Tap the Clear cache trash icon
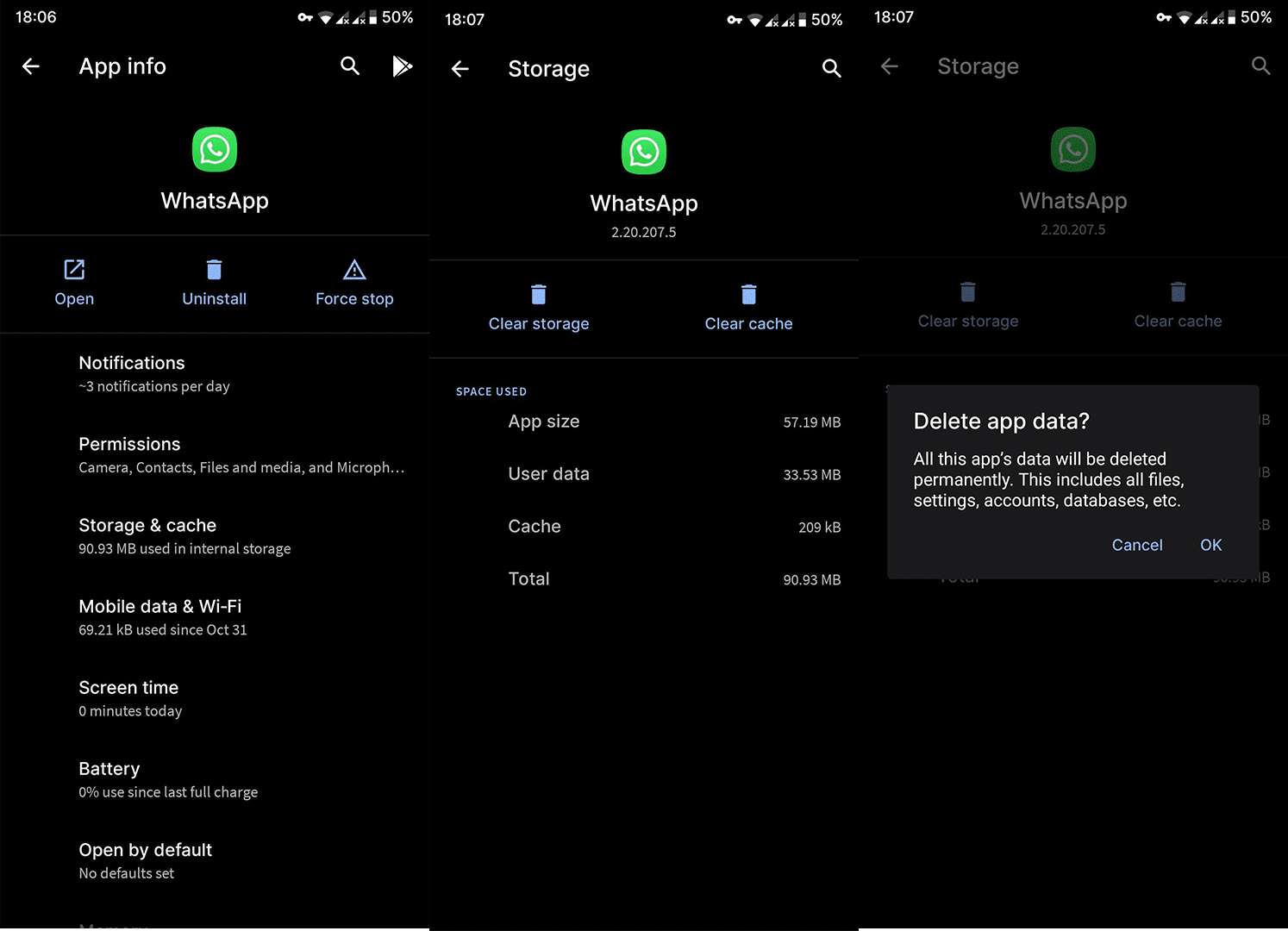 pyautogui.click(x=747, y=294)
